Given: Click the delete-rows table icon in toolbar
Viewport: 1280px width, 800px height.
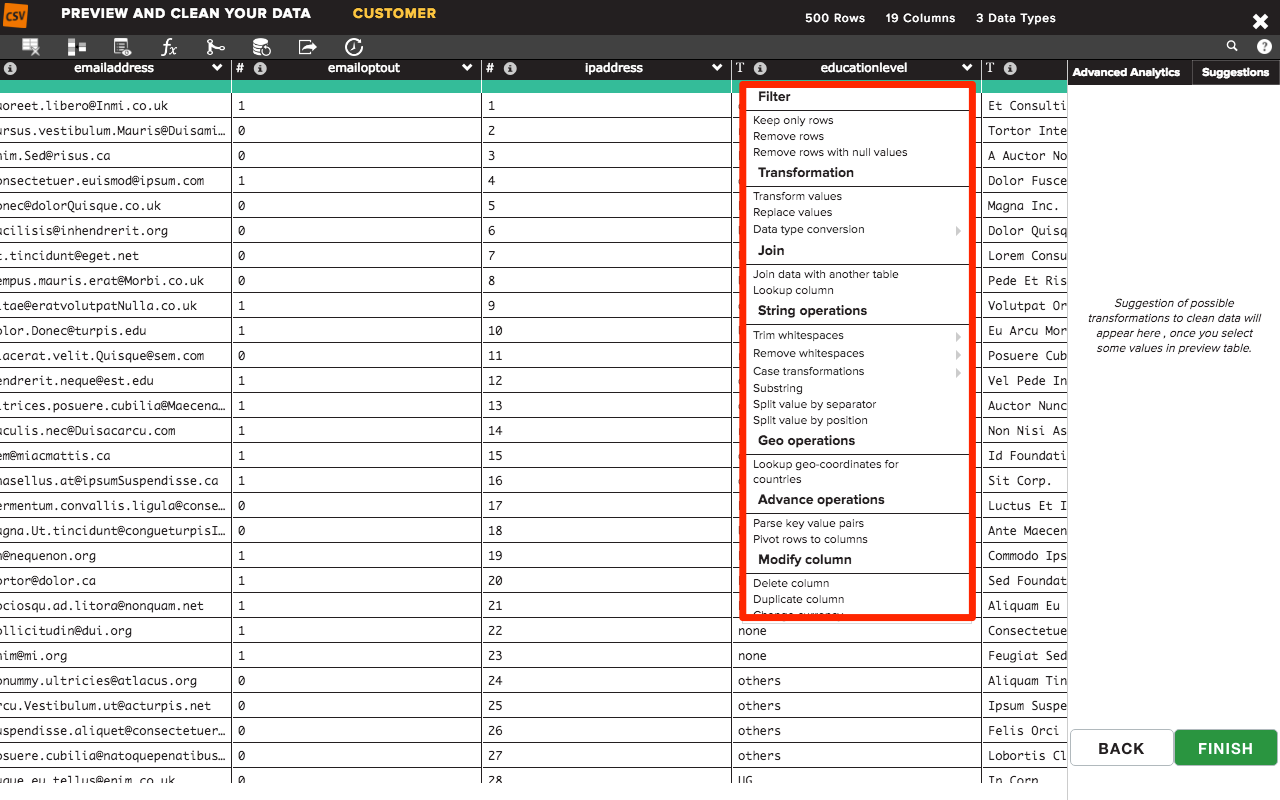Looking at the screenshot, I should click(31, 47).
